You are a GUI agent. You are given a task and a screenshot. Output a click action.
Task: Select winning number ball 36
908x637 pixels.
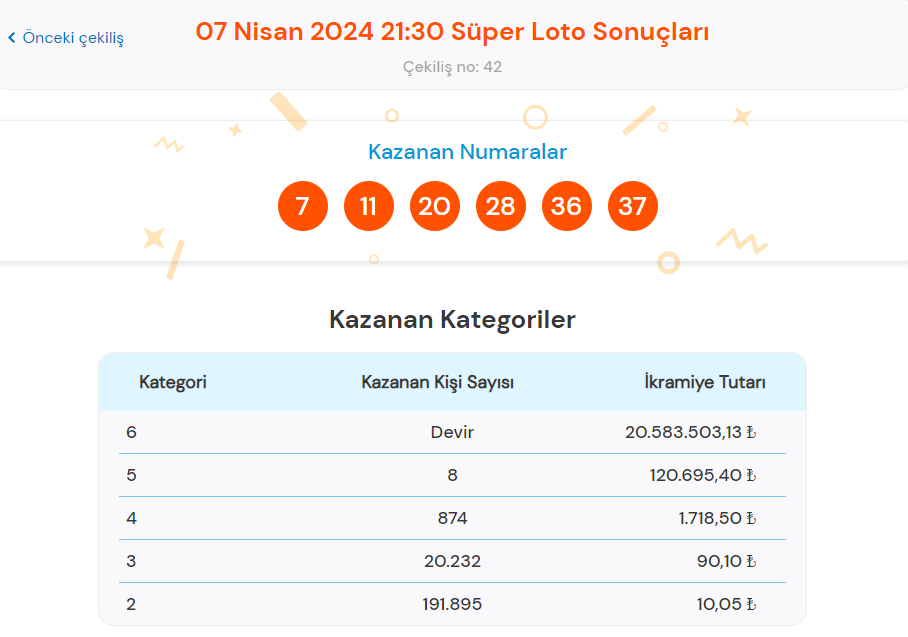tap(567, 206)
